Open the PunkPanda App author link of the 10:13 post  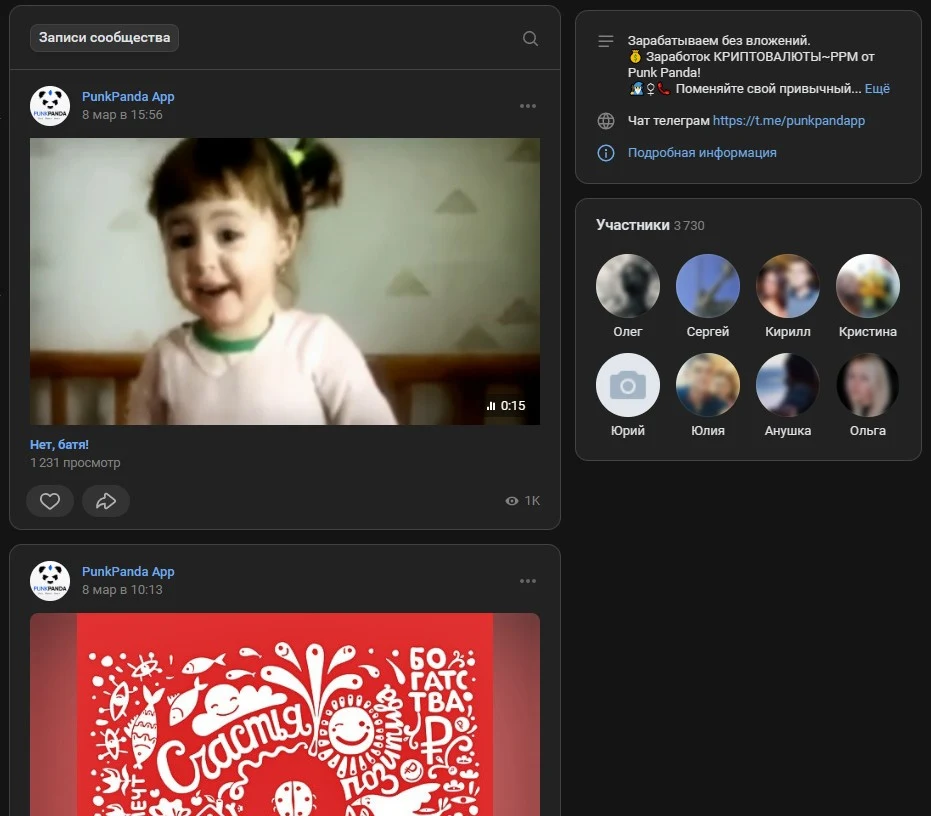tap(128, 571)
